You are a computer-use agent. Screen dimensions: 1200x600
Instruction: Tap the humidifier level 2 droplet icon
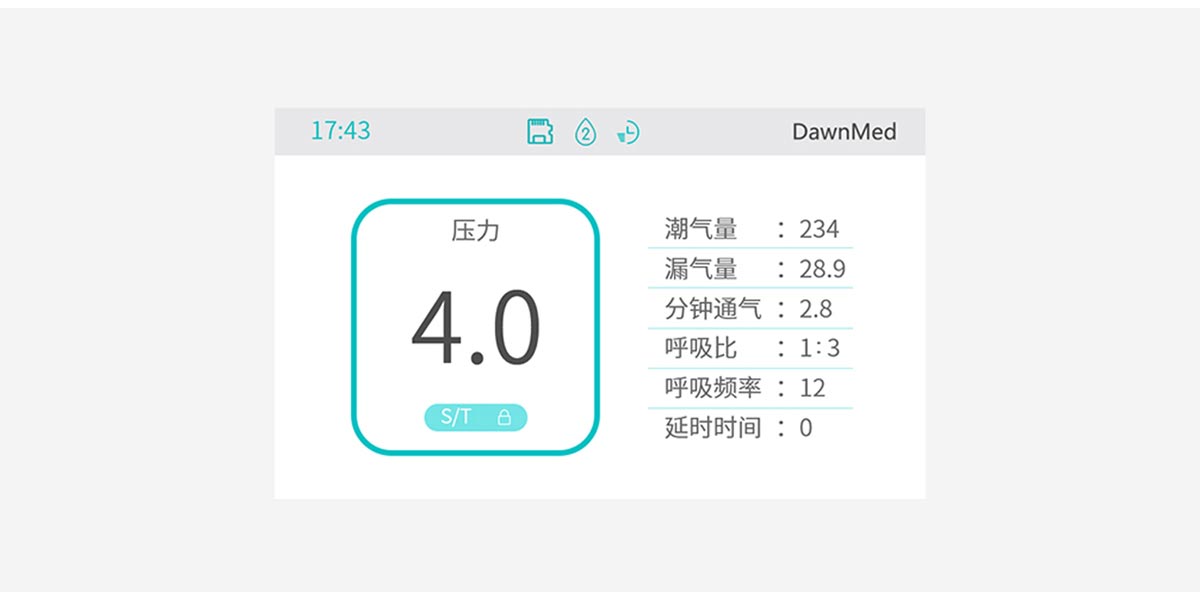(585, 131)
